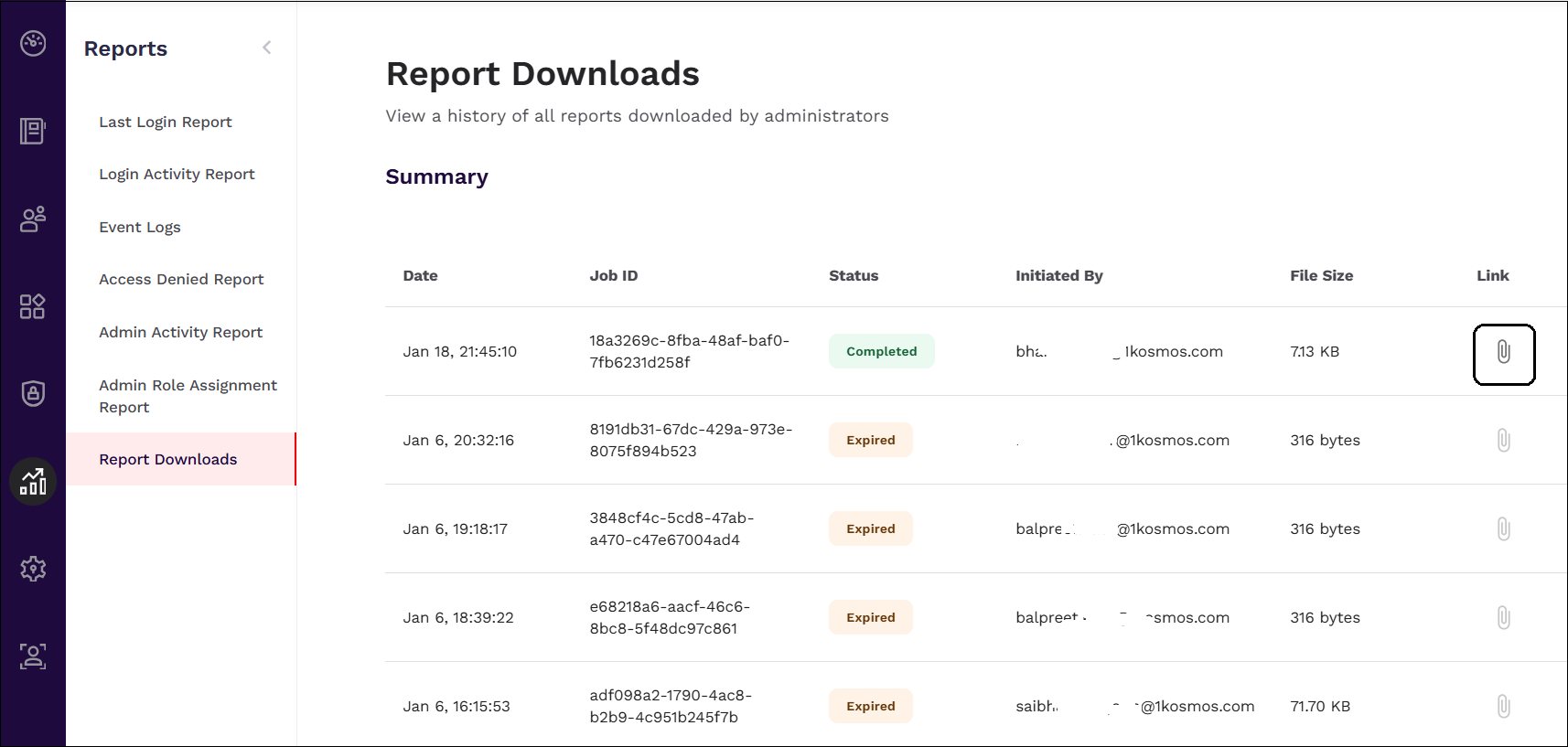1568x747 pixels.
Task: Open Admin Activity Report
Action: [180, 332]
